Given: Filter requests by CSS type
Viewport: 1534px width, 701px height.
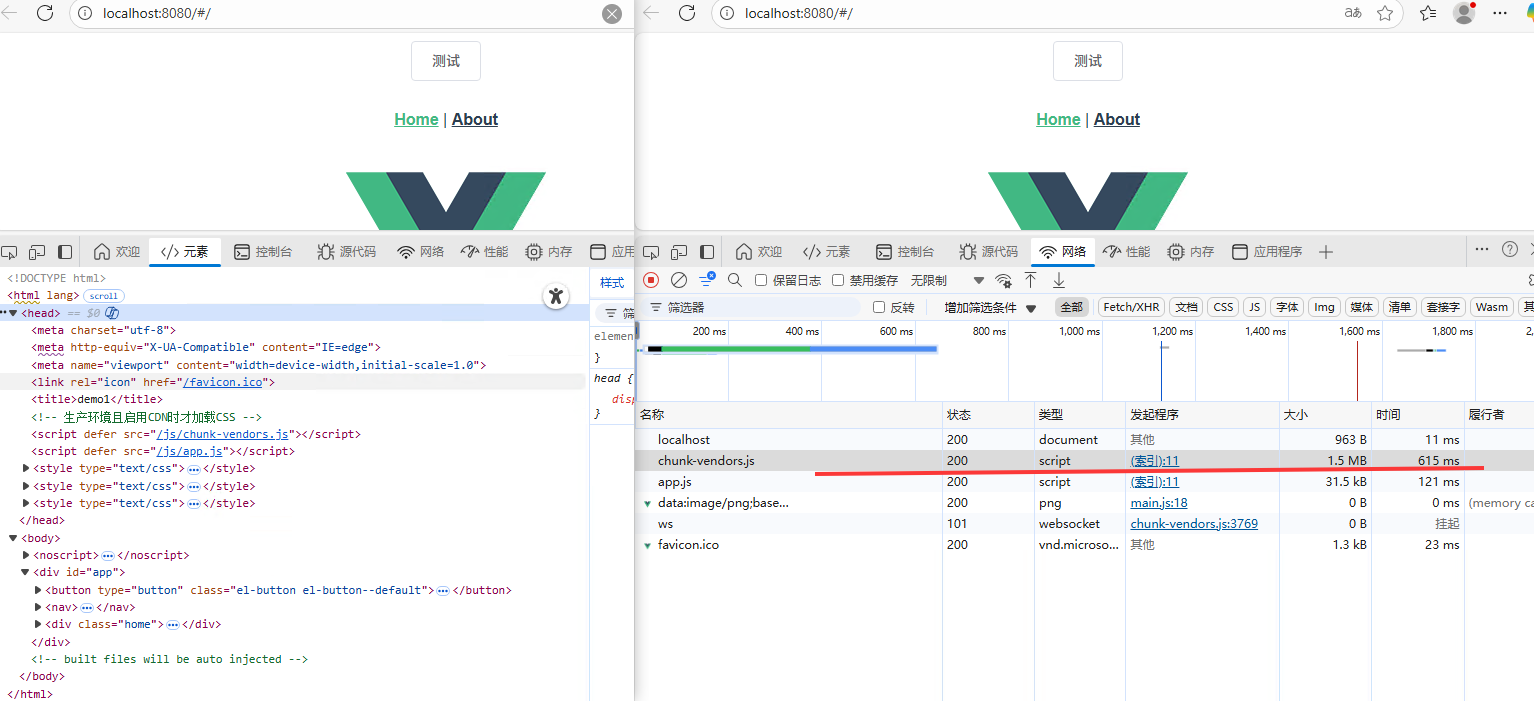Looking at the screenshot, I should (x=1223, y=307).
